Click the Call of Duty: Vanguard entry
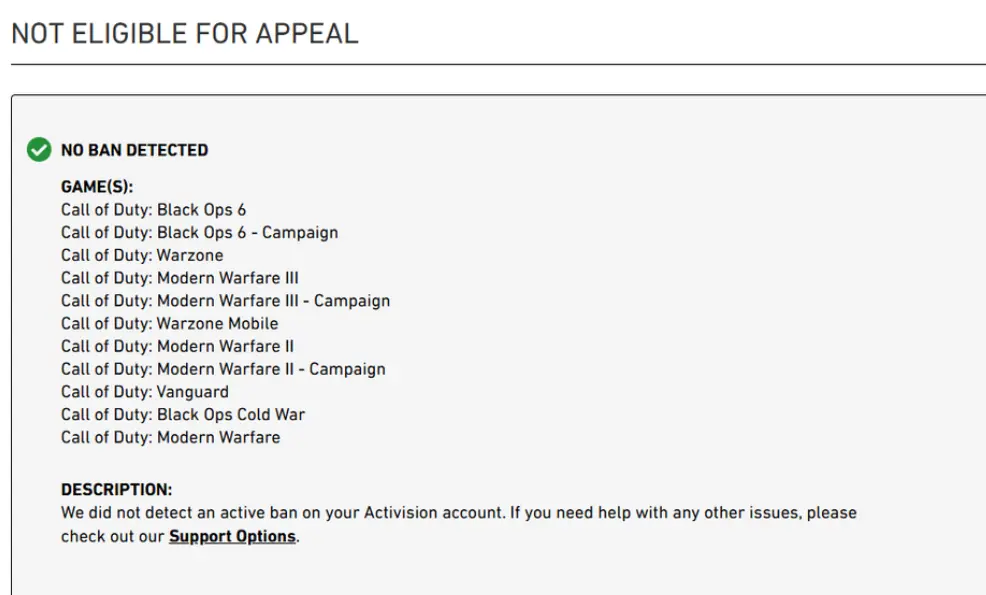This screenshot has height=595, width=986. [145, 392]
